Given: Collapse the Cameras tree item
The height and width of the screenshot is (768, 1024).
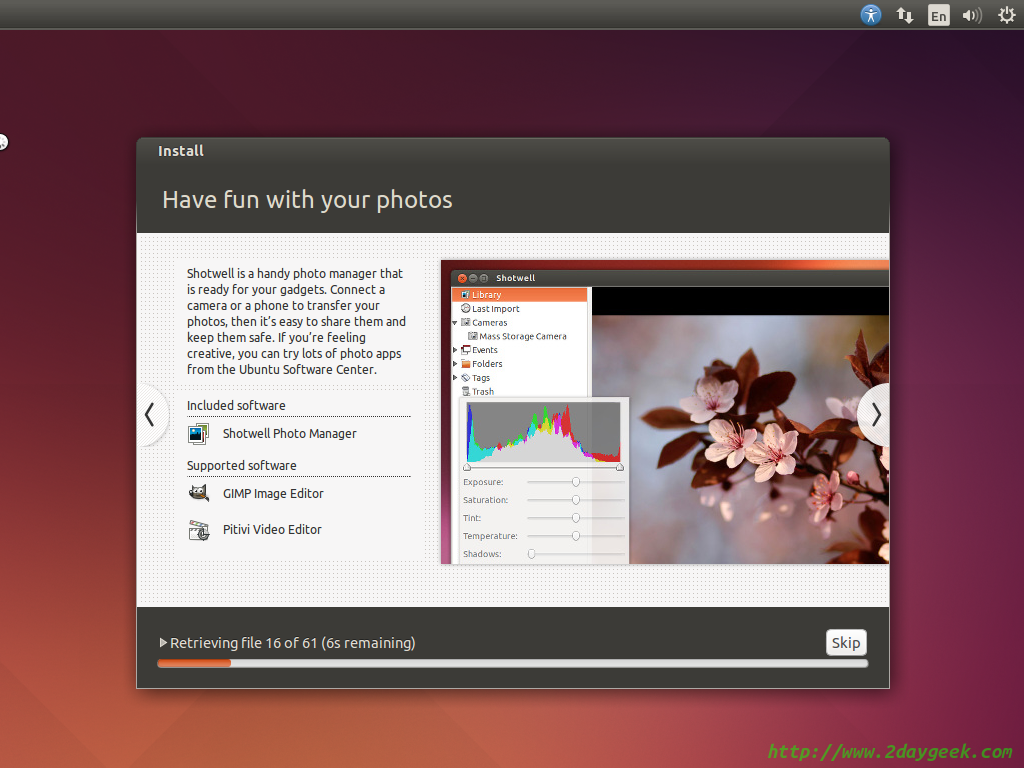Looking at the screenshot, I should [455, 323].
